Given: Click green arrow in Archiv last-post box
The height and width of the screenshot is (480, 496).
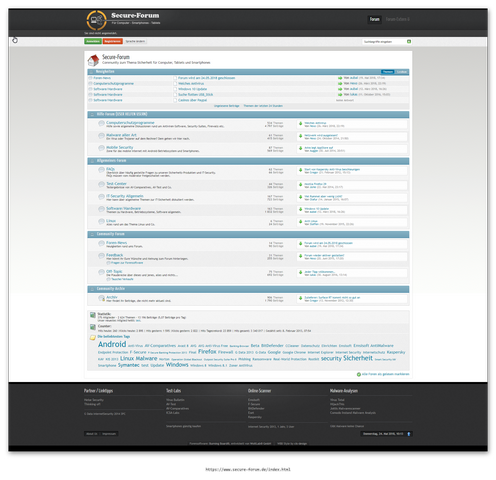Looking at the screenshot, I should click(300, 298).
